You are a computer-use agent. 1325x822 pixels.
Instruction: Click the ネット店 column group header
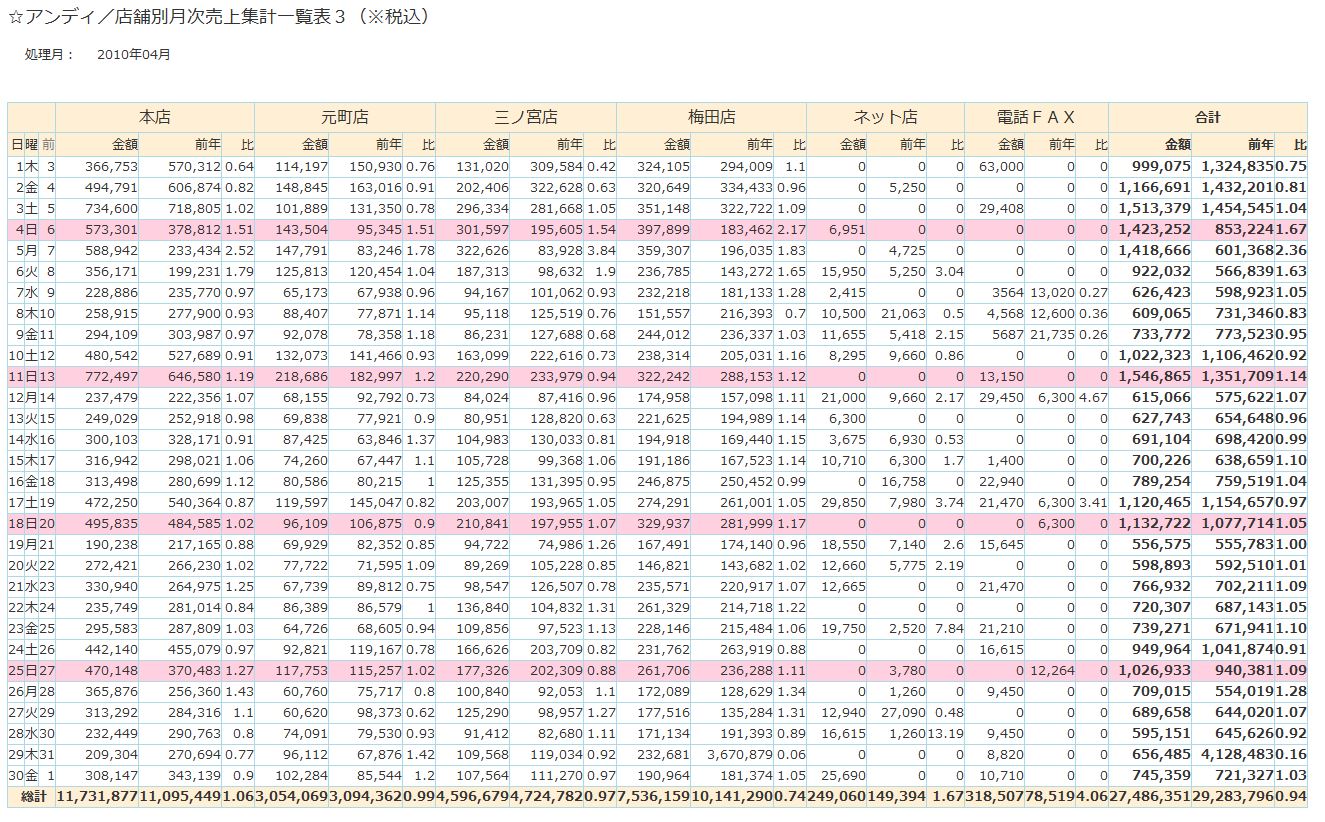(x=885, y=117)
